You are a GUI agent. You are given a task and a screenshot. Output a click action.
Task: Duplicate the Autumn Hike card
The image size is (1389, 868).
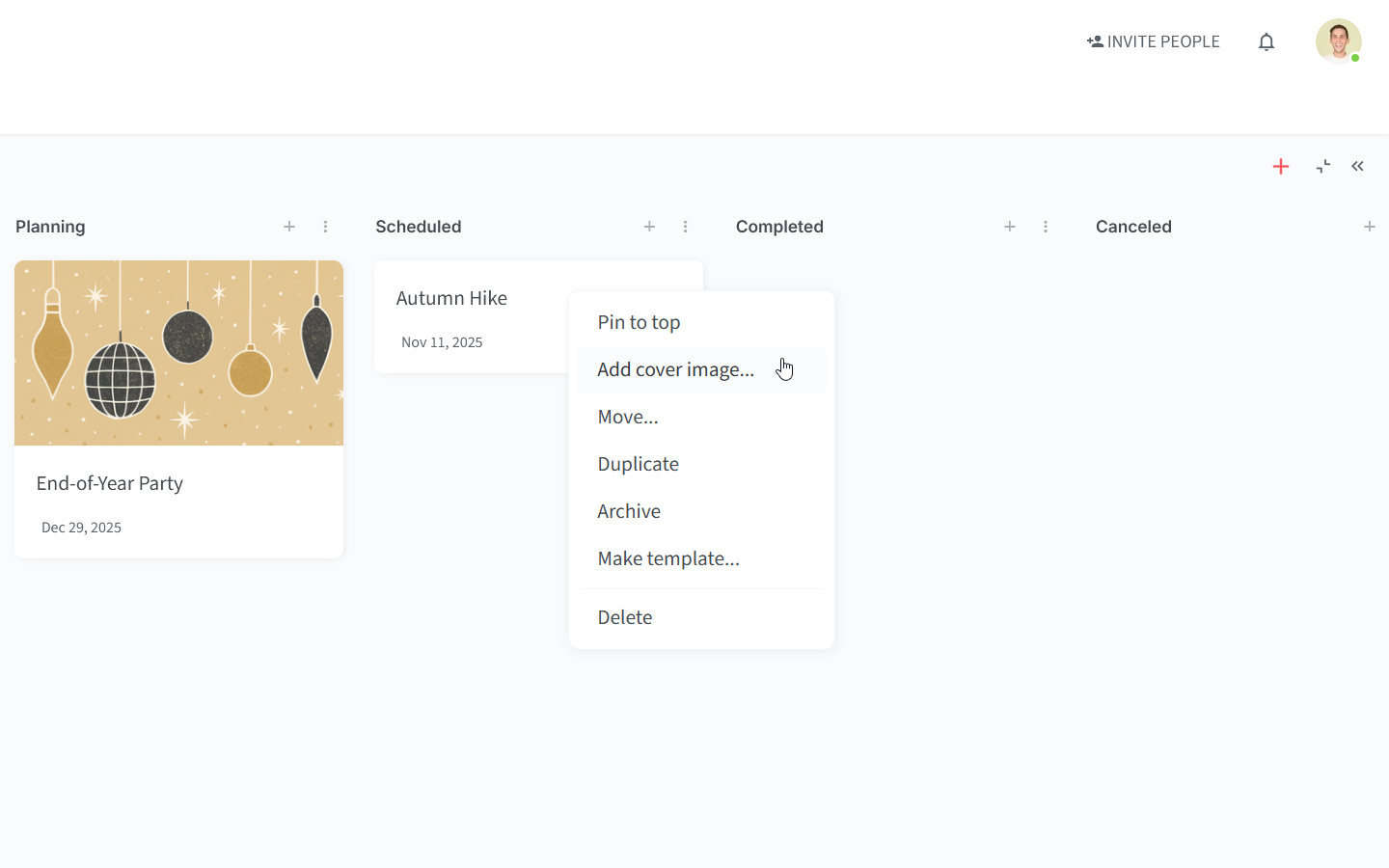[x=638, y=463]
